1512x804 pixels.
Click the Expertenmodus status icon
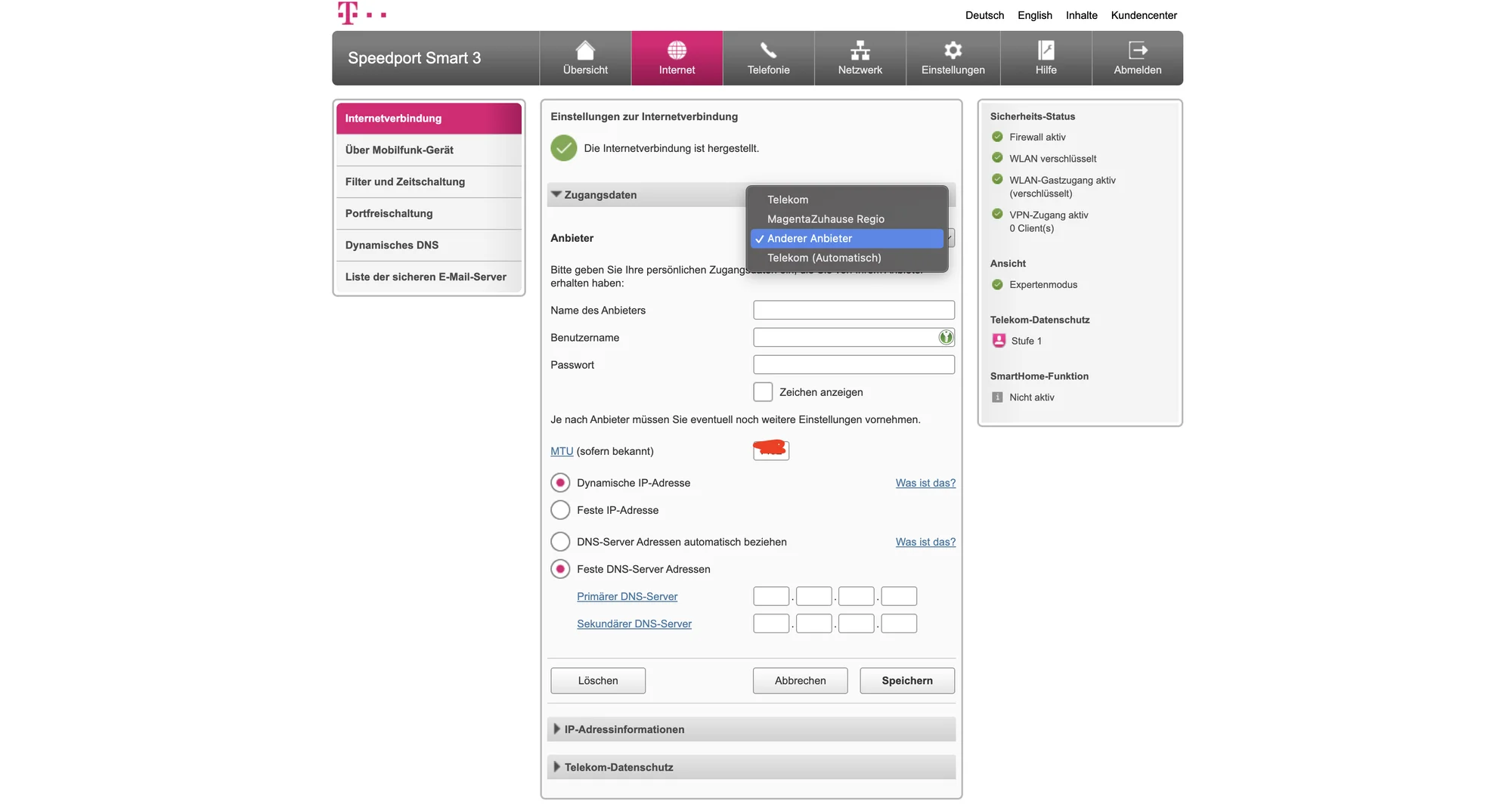click(997, 284)
